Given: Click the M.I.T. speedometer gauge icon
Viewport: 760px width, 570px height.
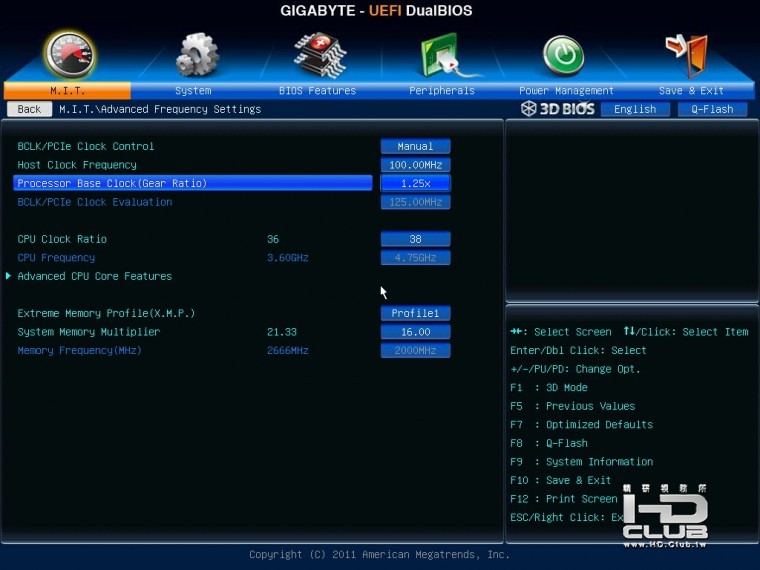Looking at the screenshot, I should click(x=70, y=55).
